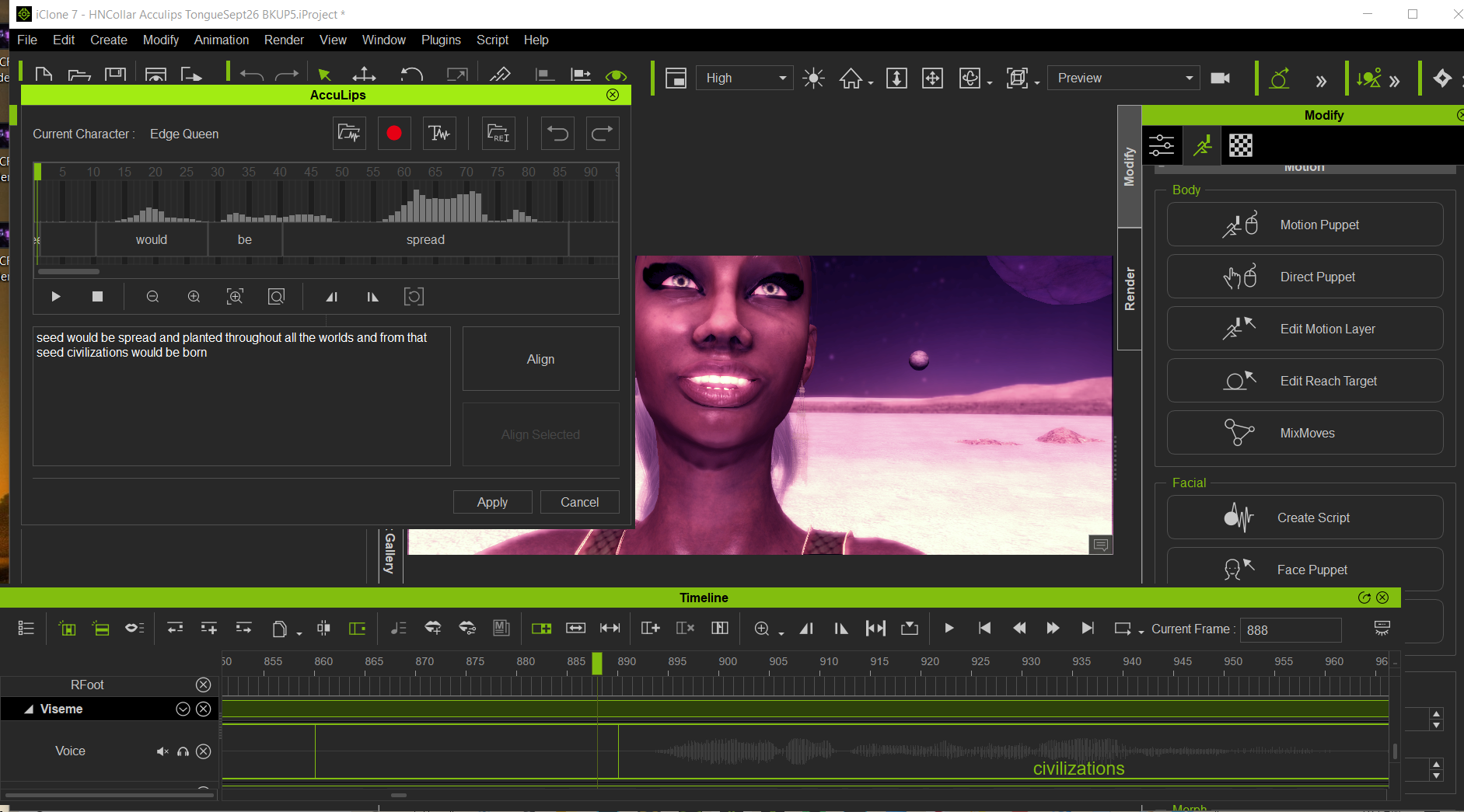Image resolution: width=1464 pixels, height=812 pixels.
Task: Switch to the Modify panel checkerboard material tab
Action: (1241, 145)
